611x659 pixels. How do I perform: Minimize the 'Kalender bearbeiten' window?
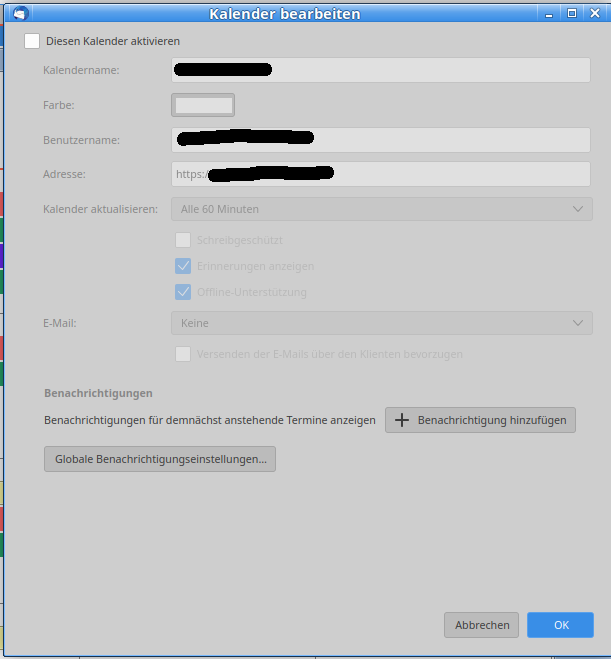tap(549, 14)
